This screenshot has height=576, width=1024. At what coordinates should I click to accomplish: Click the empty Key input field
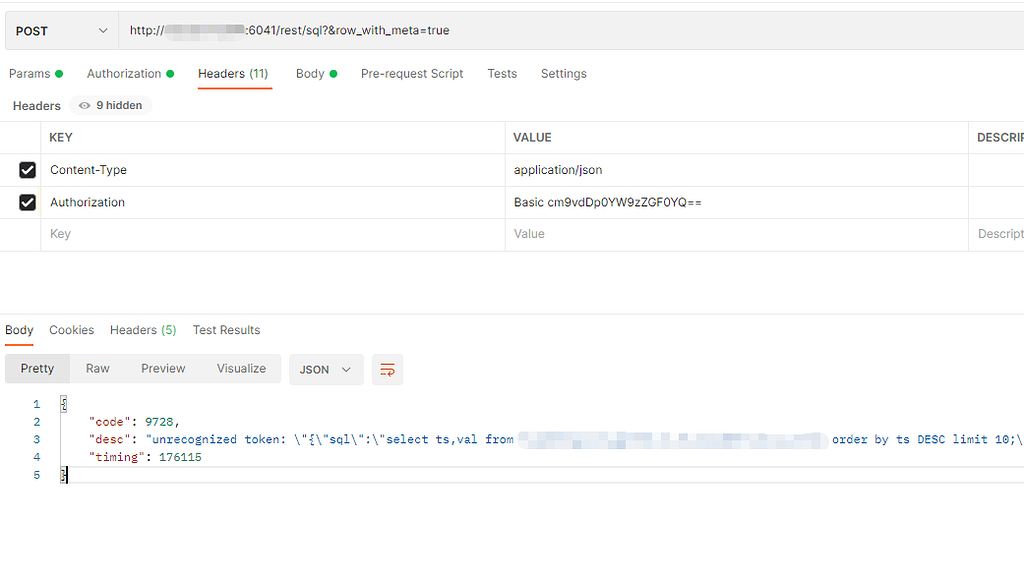[273, 234]
